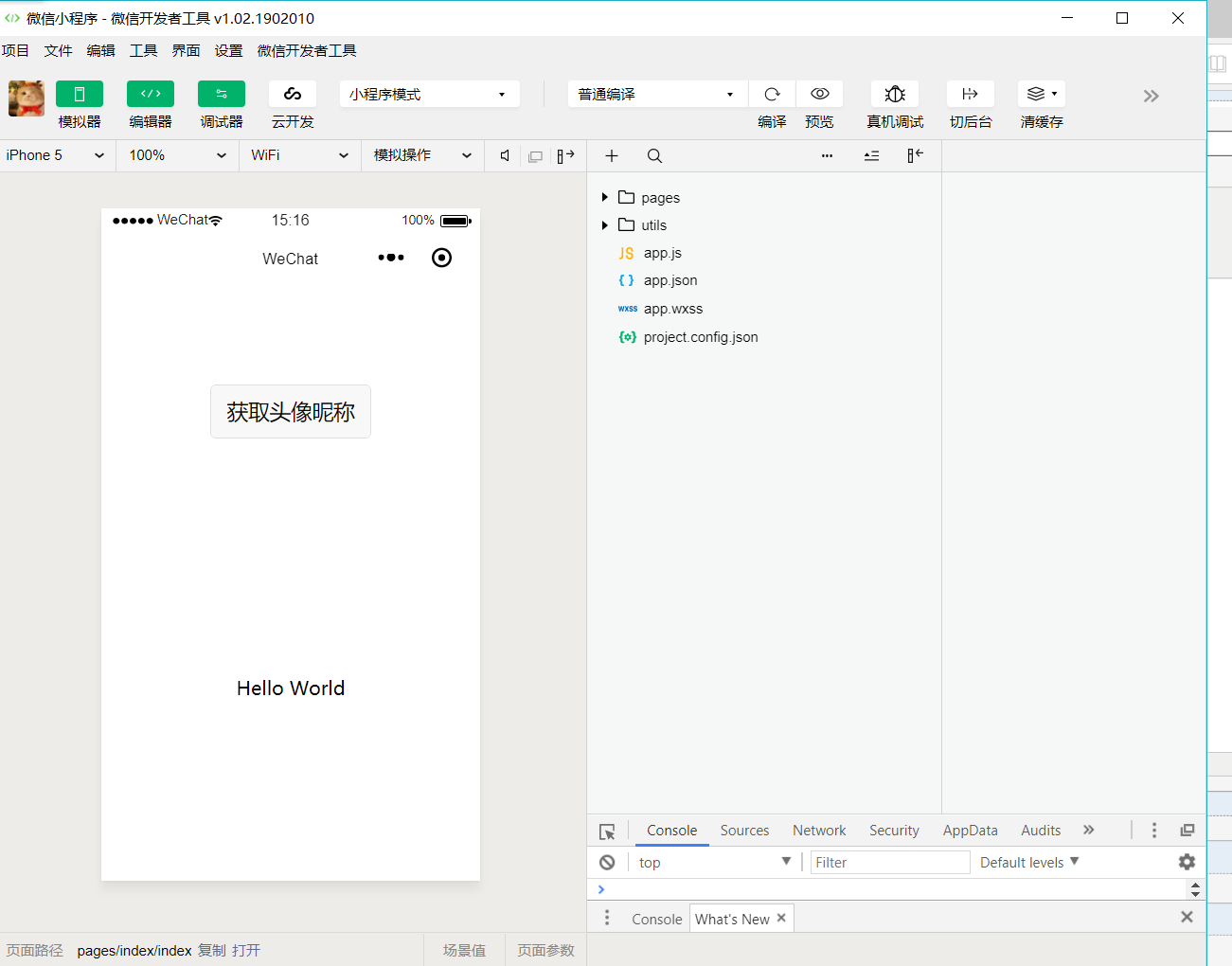Add a new file with plus icon
Image resolution: width=1232 pixels, height=966 pixels.
coord(612,156)
